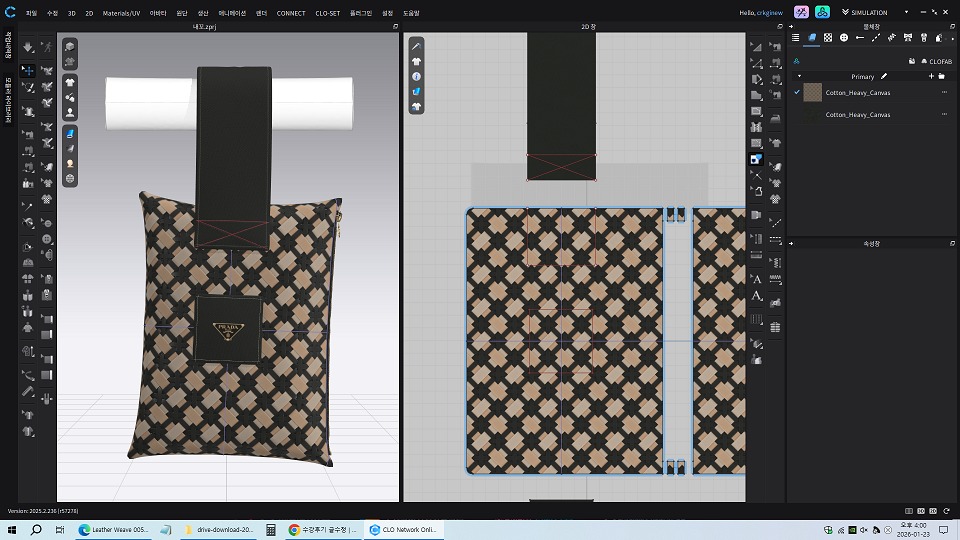Toggle the 3D avatar display icon
Image resolution: width=960 pixels, height=540 pixels.
[x=70, y=113]
